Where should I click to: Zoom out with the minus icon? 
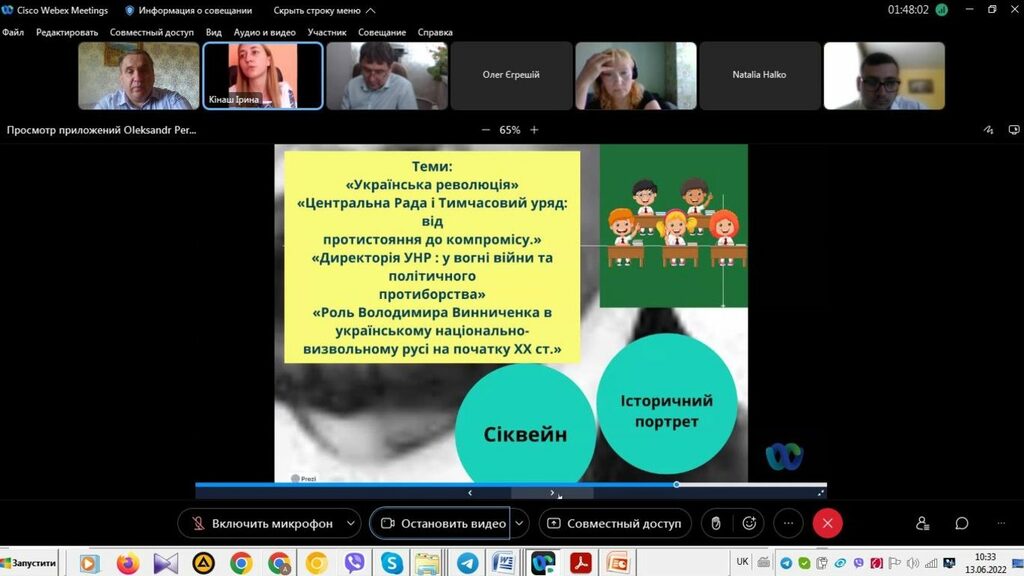coord(486,130)
